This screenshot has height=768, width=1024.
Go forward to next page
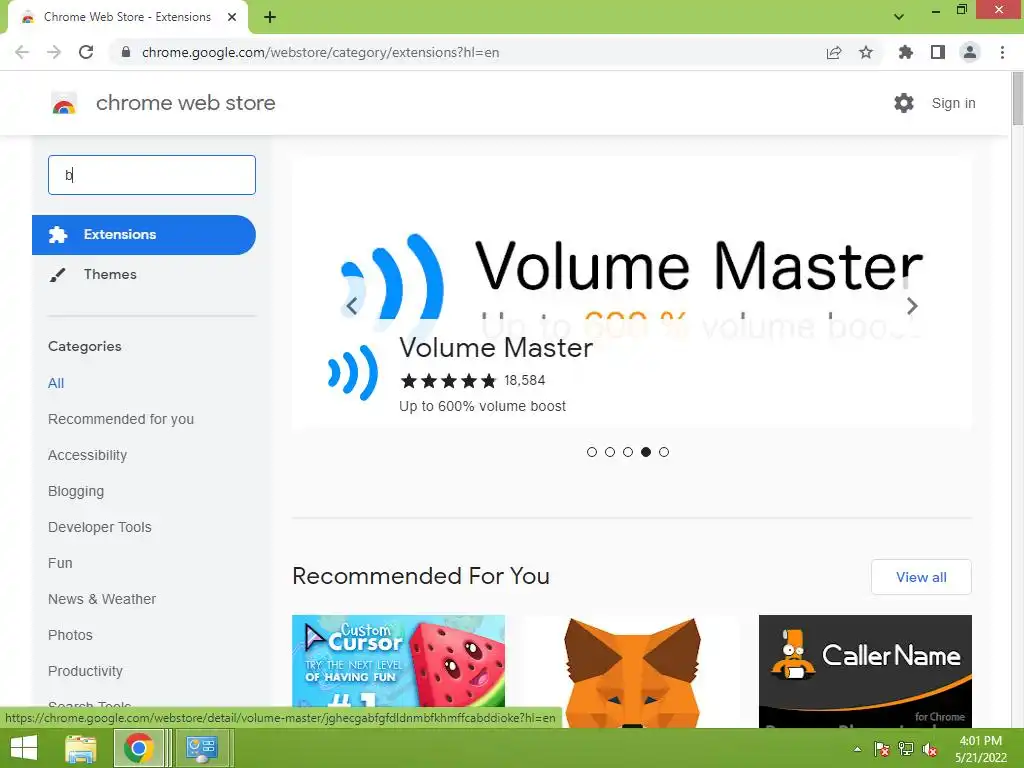point(54,52)
